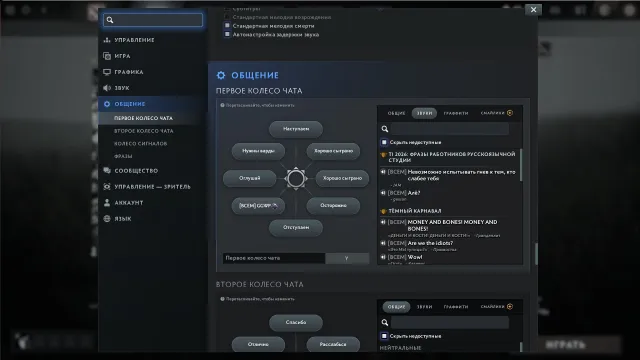Close the settings window with the X
Image resolution: width=640 pixels, height=360 pixels.
click(x=533, y=10)
